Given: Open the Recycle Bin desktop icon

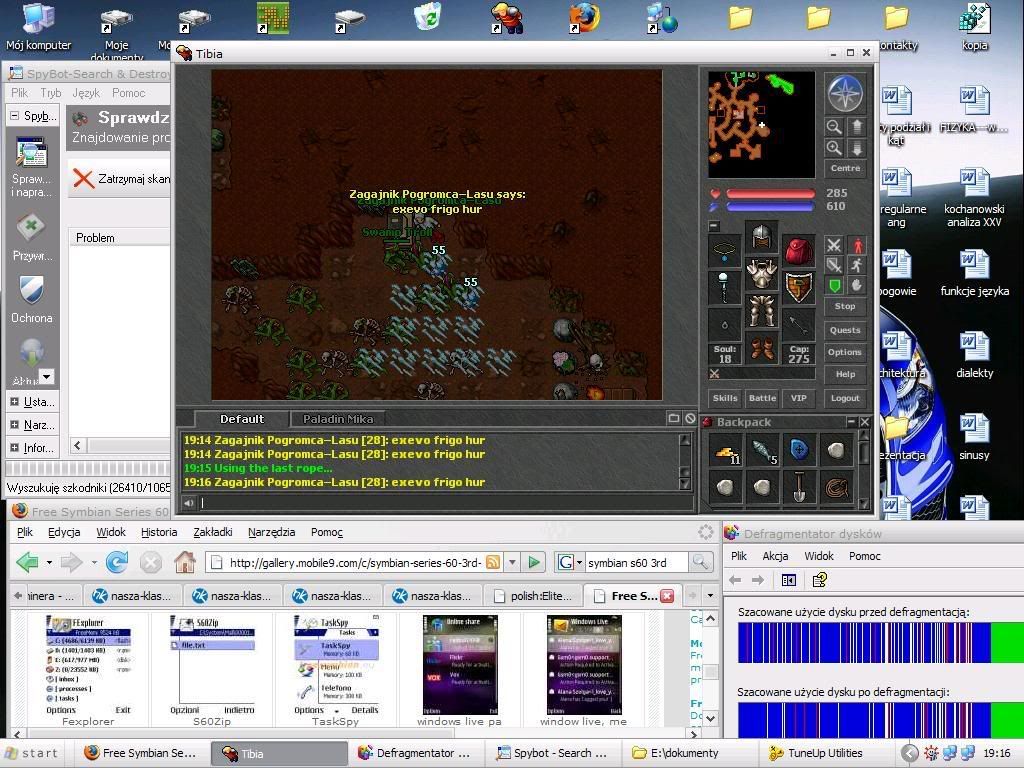Looking at the screenshot, I should pyautogui.click(x=429, y=17).
